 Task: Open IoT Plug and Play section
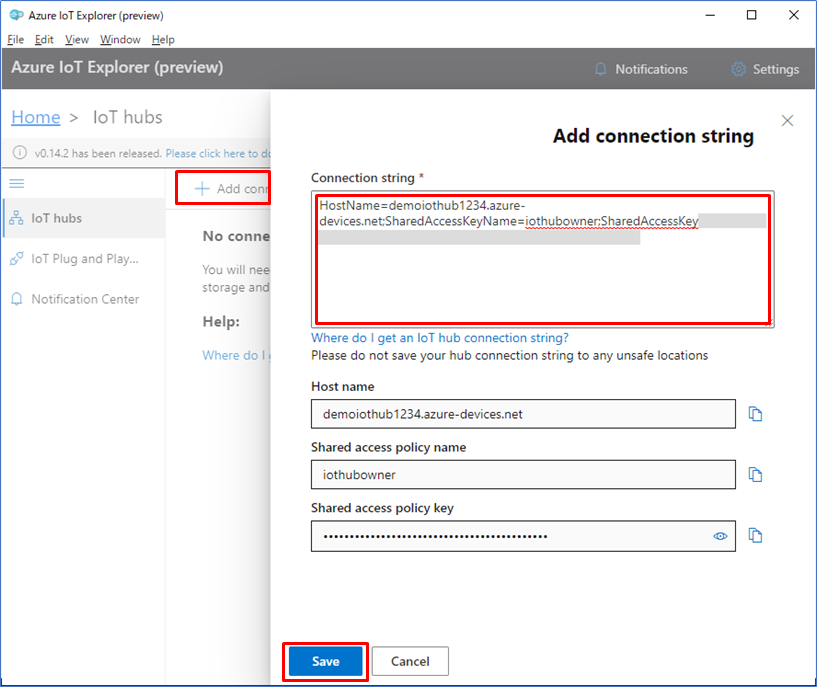tap(83, 258)
